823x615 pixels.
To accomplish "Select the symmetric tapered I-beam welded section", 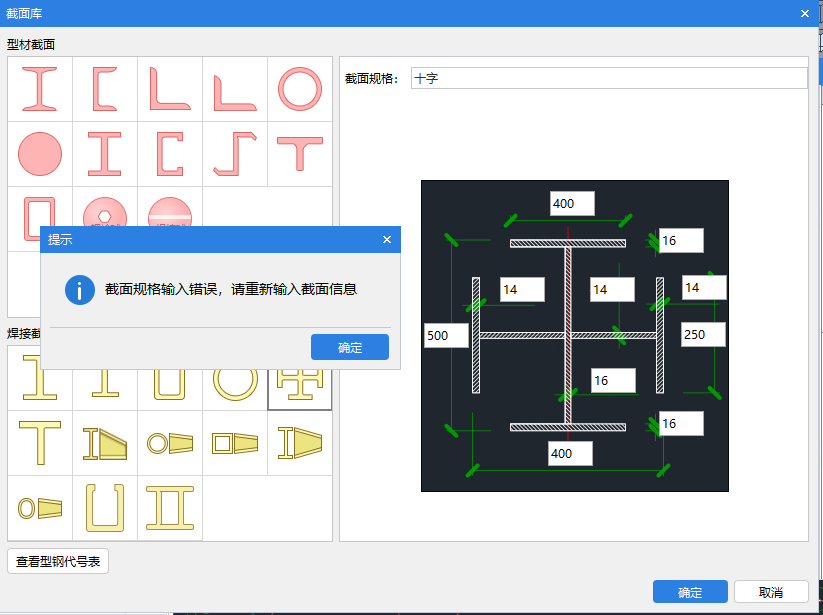I will click(x=300, y=443).
